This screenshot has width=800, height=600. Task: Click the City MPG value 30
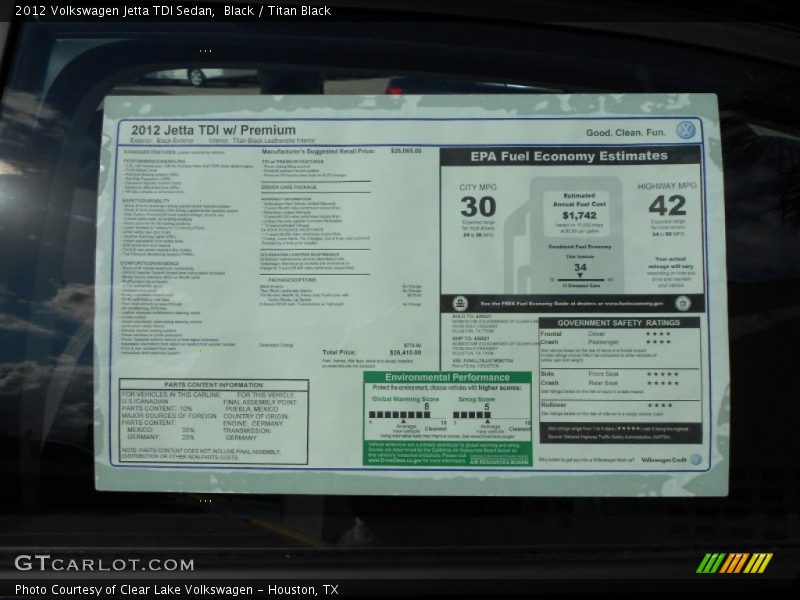[x=478, y=207]
